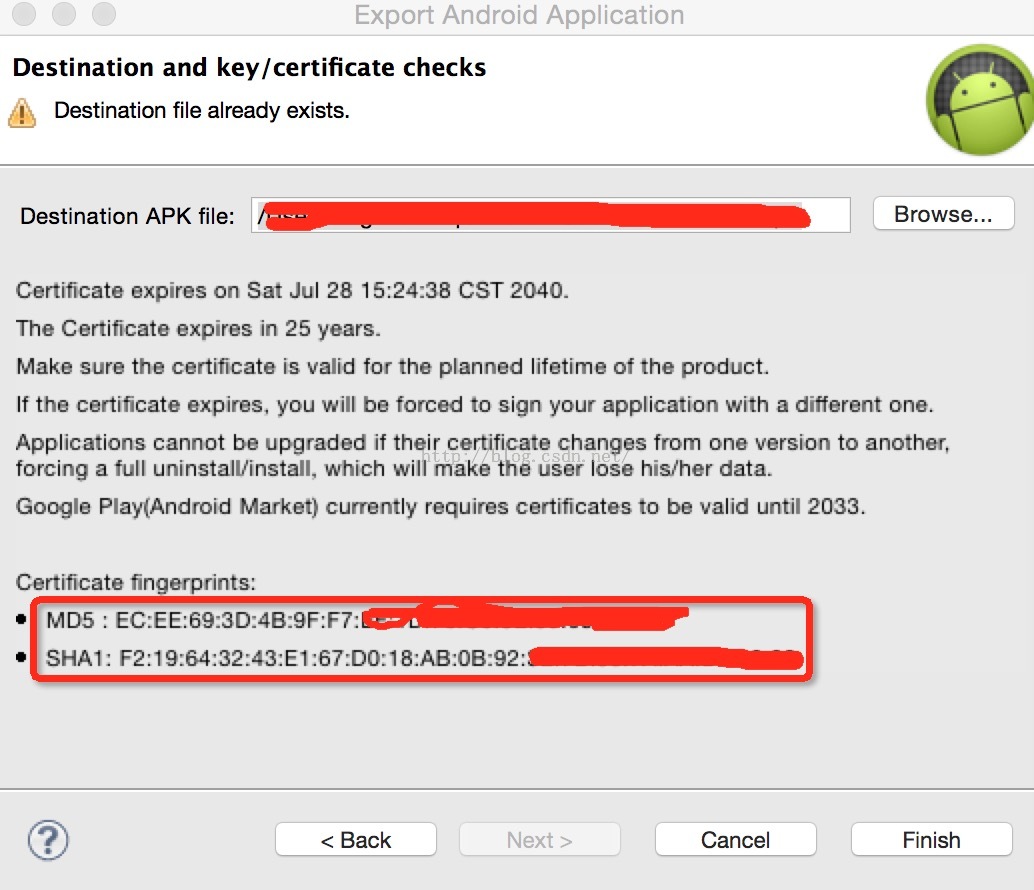This screenshot has width=1034, height=890.
Task: Cancel the export dialog
Action: [735, 840]
